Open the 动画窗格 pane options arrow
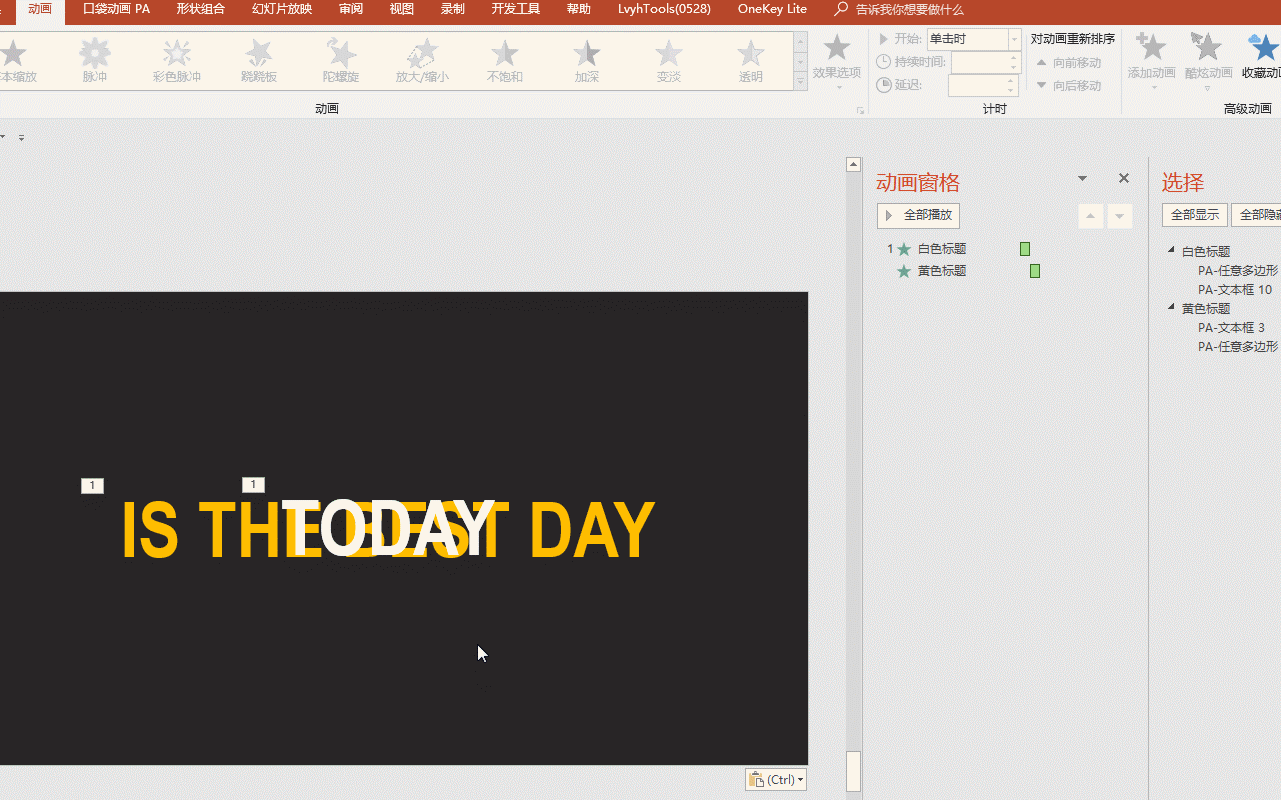 (1082, 179)
